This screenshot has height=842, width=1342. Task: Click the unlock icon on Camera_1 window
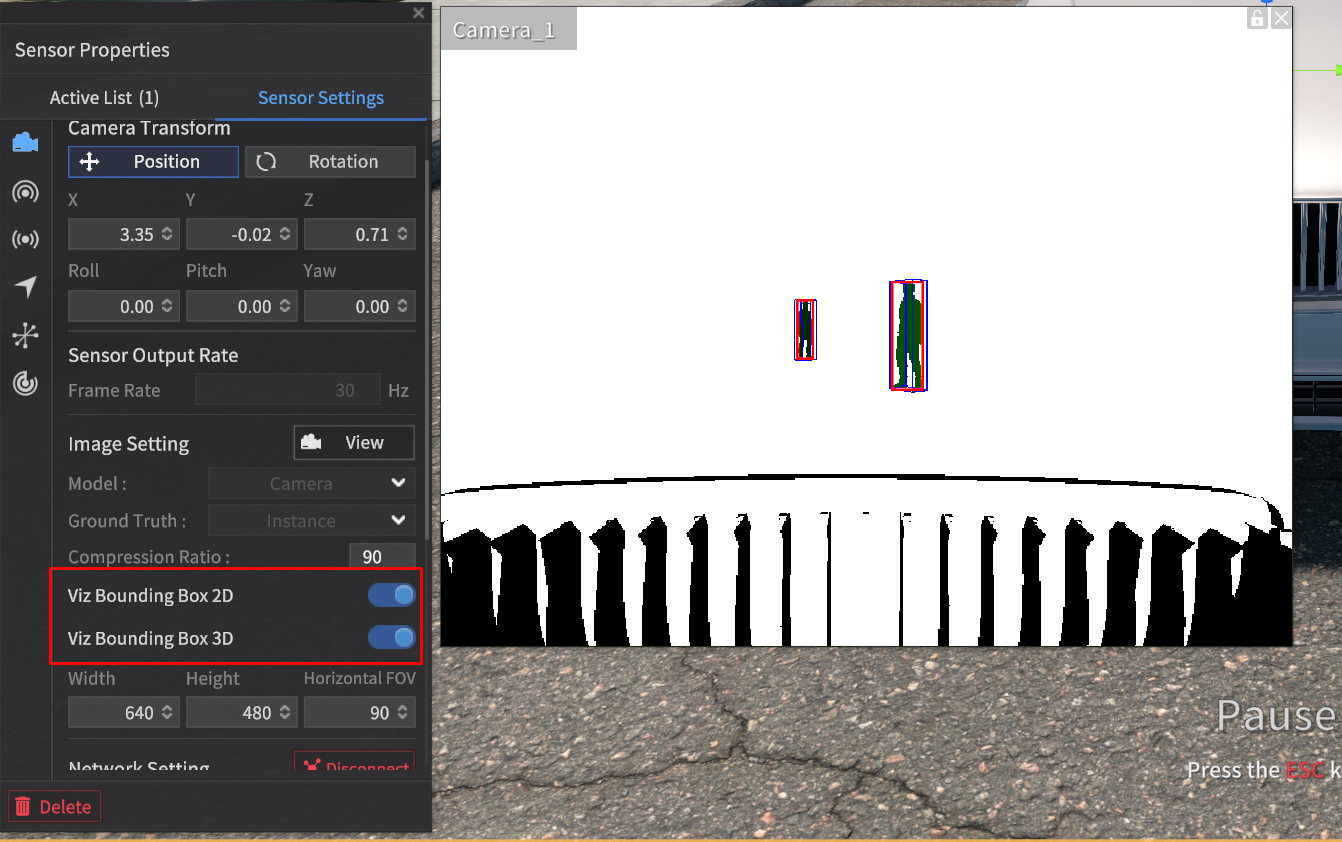pos(1258,18)
